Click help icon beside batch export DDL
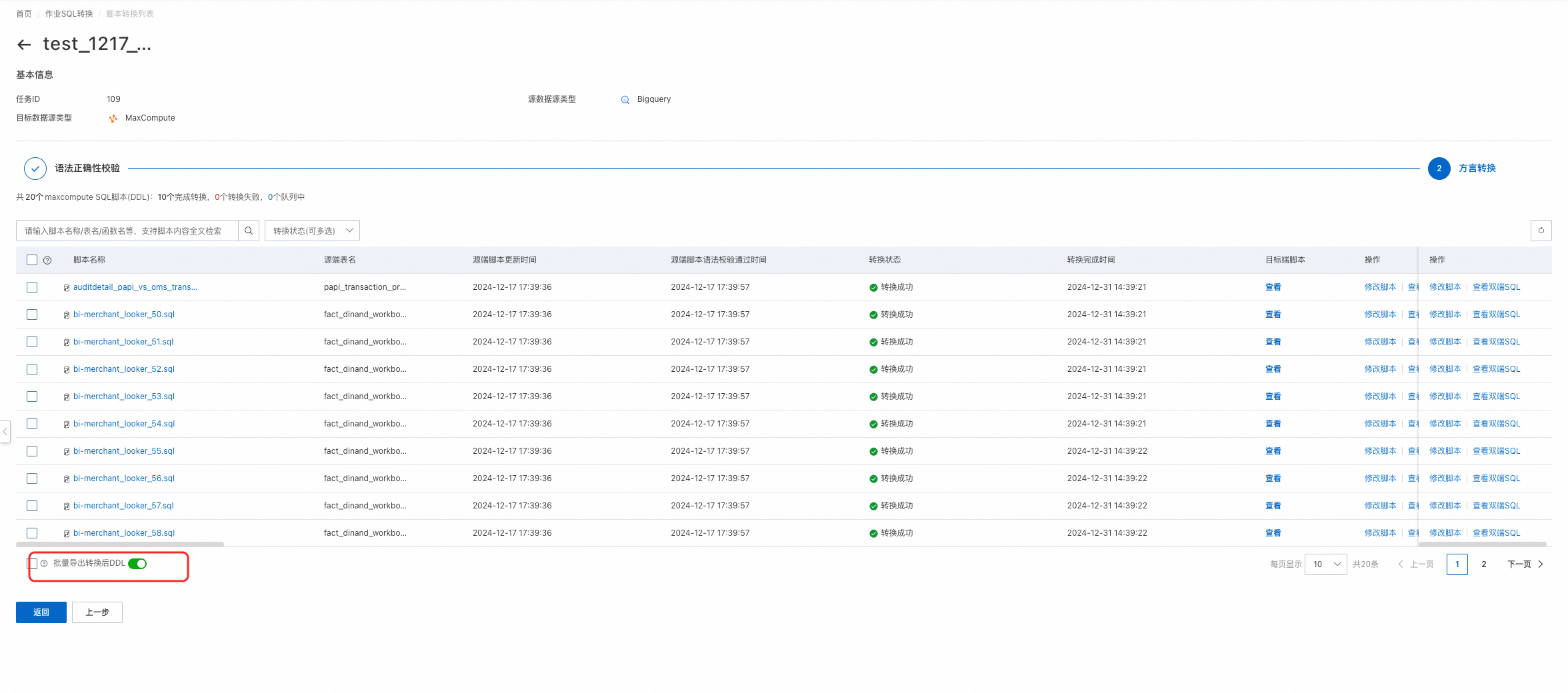 tap(44, 564)
